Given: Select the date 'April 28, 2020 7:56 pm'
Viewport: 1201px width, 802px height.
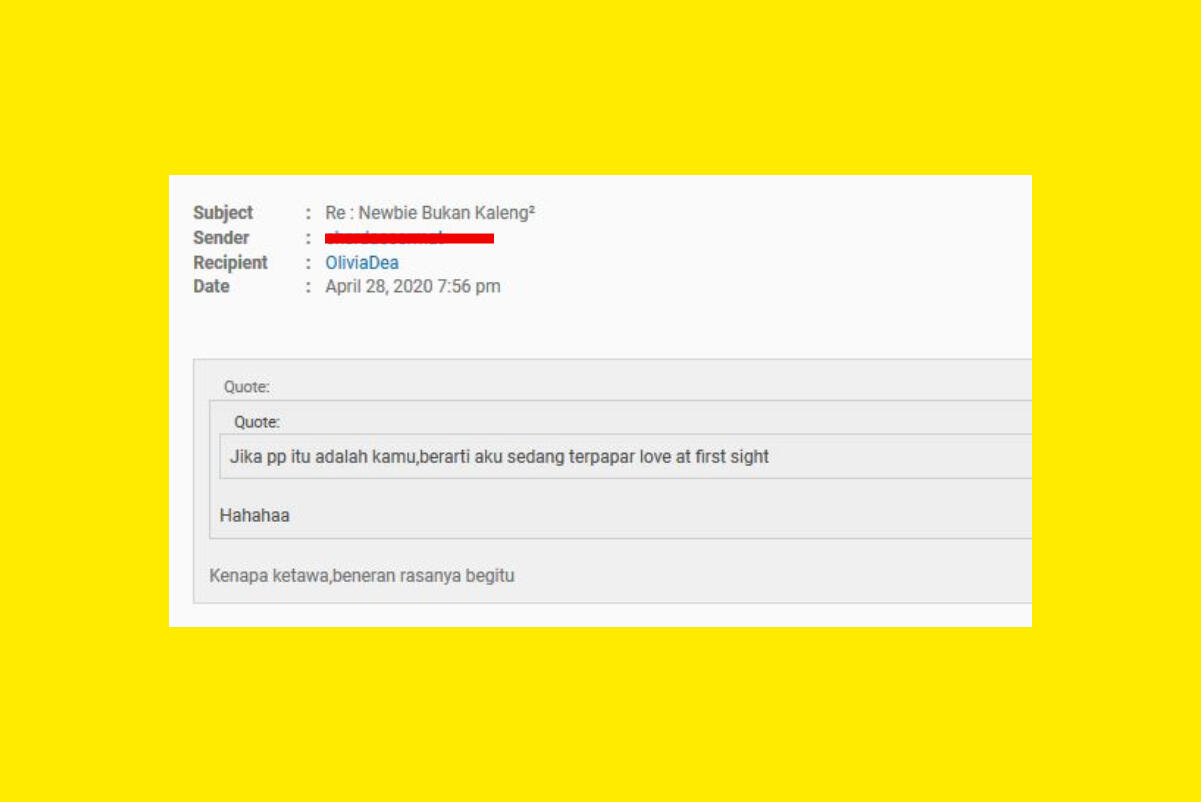Looking at the screenshot, I should (413, 287).
